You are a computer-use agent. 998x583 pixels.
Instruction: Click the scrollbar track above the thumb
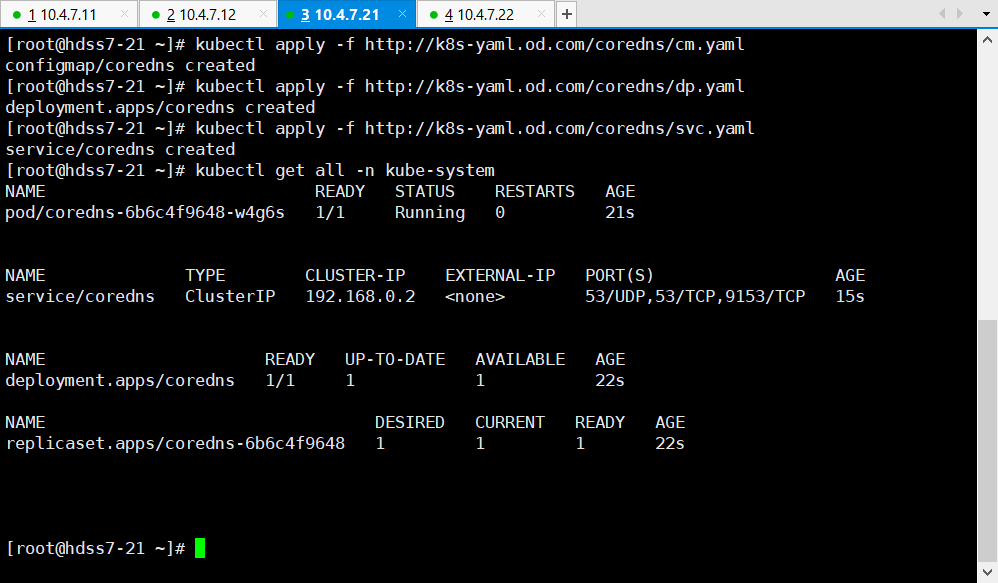coord(987,180)
